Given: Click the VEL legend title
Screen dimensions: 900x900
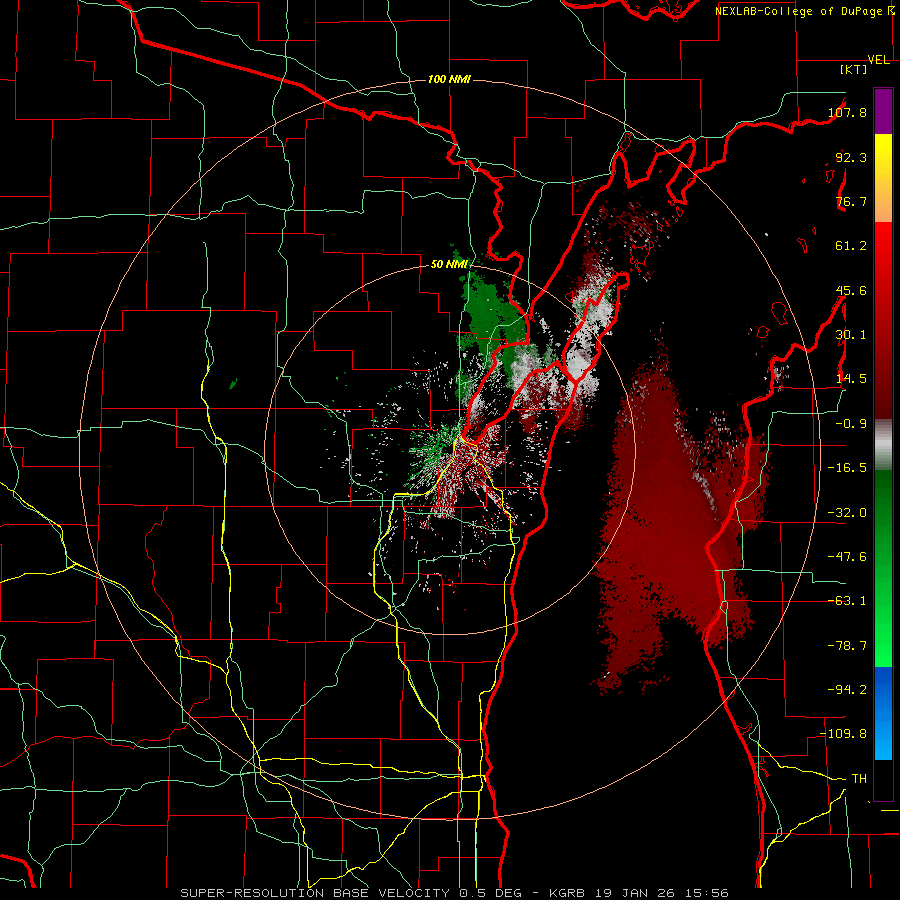Looking at the screenshot, I should coord(878,60).
